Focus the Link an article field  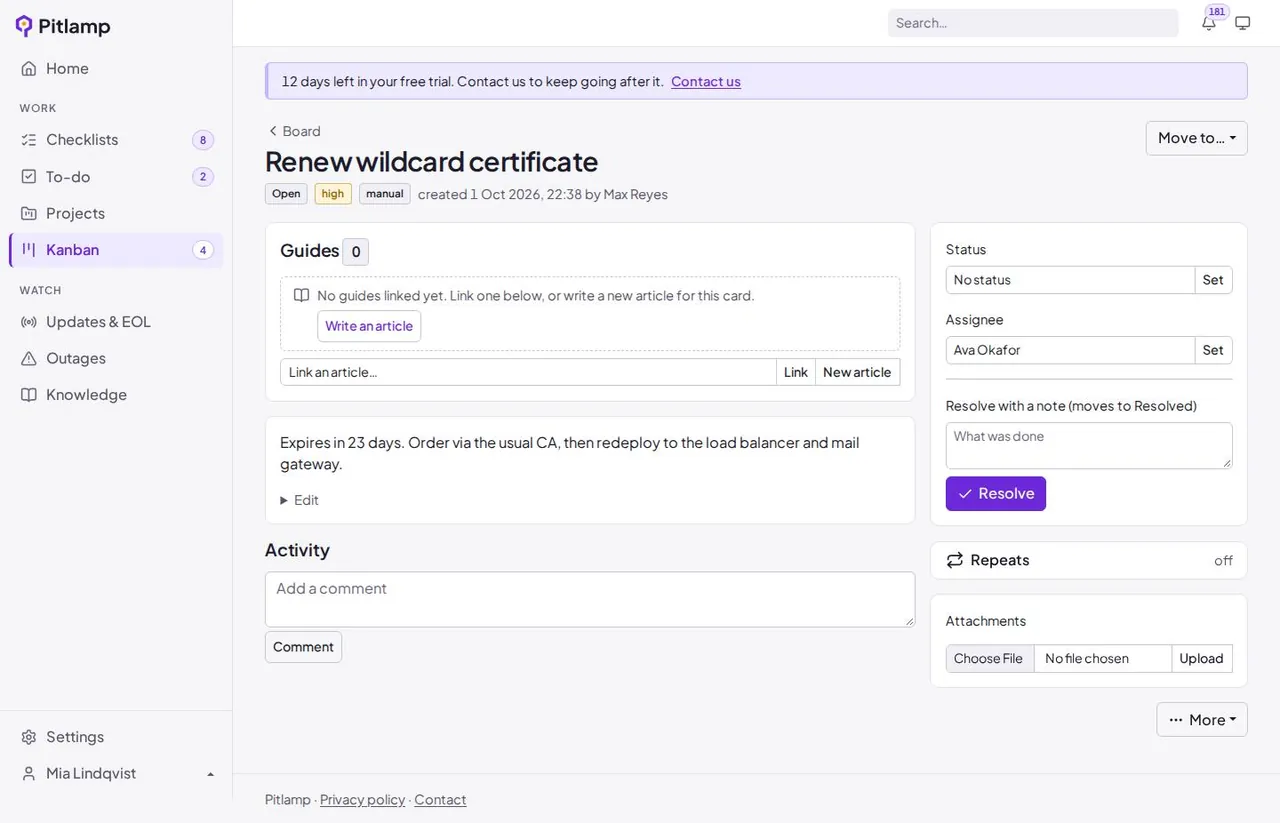(x=529, y=372)
